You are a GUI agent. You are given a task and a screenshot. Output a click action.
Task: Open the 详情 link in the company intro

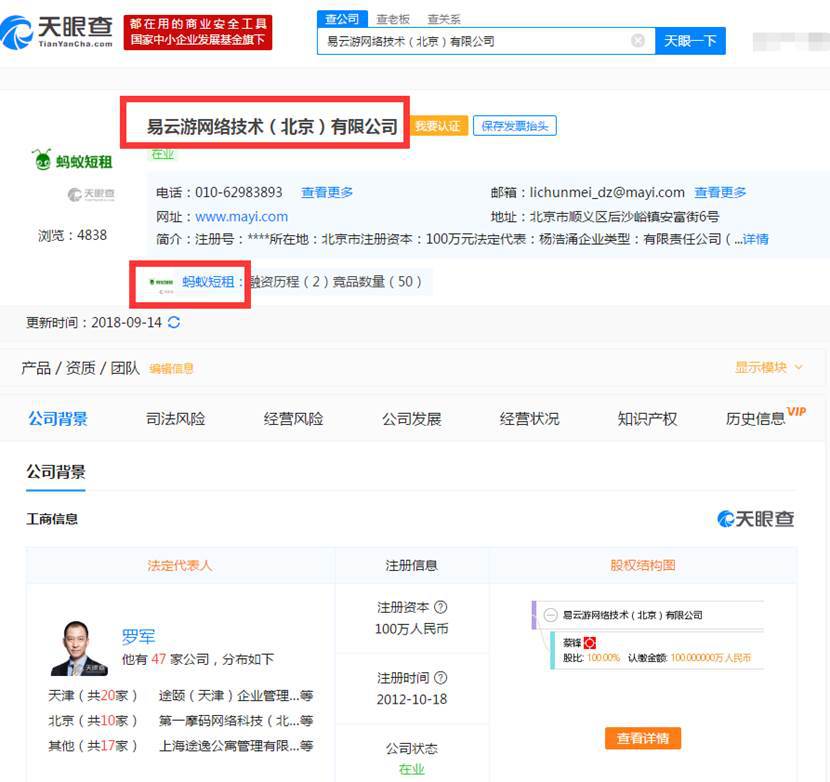(x=755, y=239)
